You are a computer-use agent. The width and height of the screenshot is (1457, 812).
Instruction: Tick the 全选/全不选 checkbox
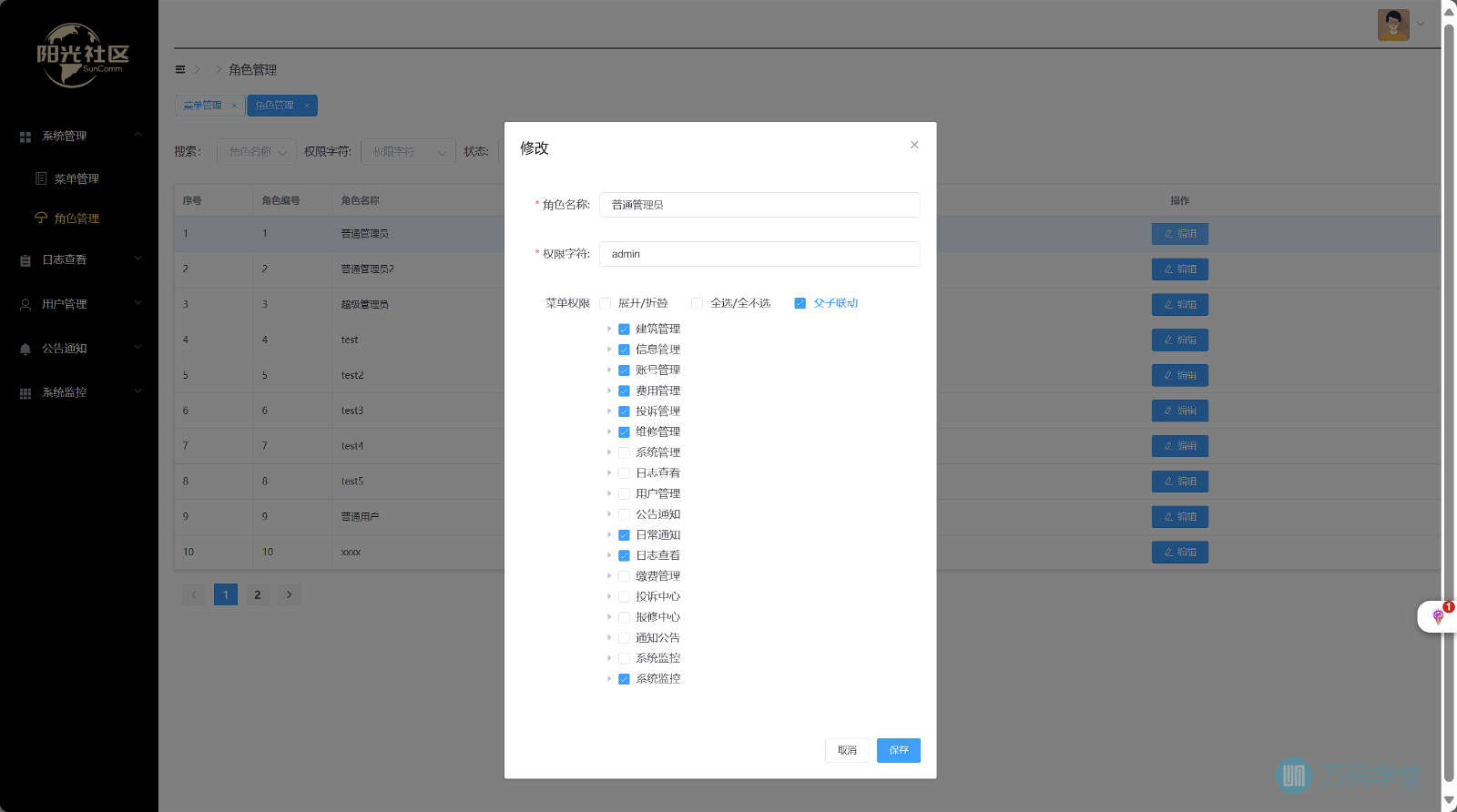pos(697,303)
